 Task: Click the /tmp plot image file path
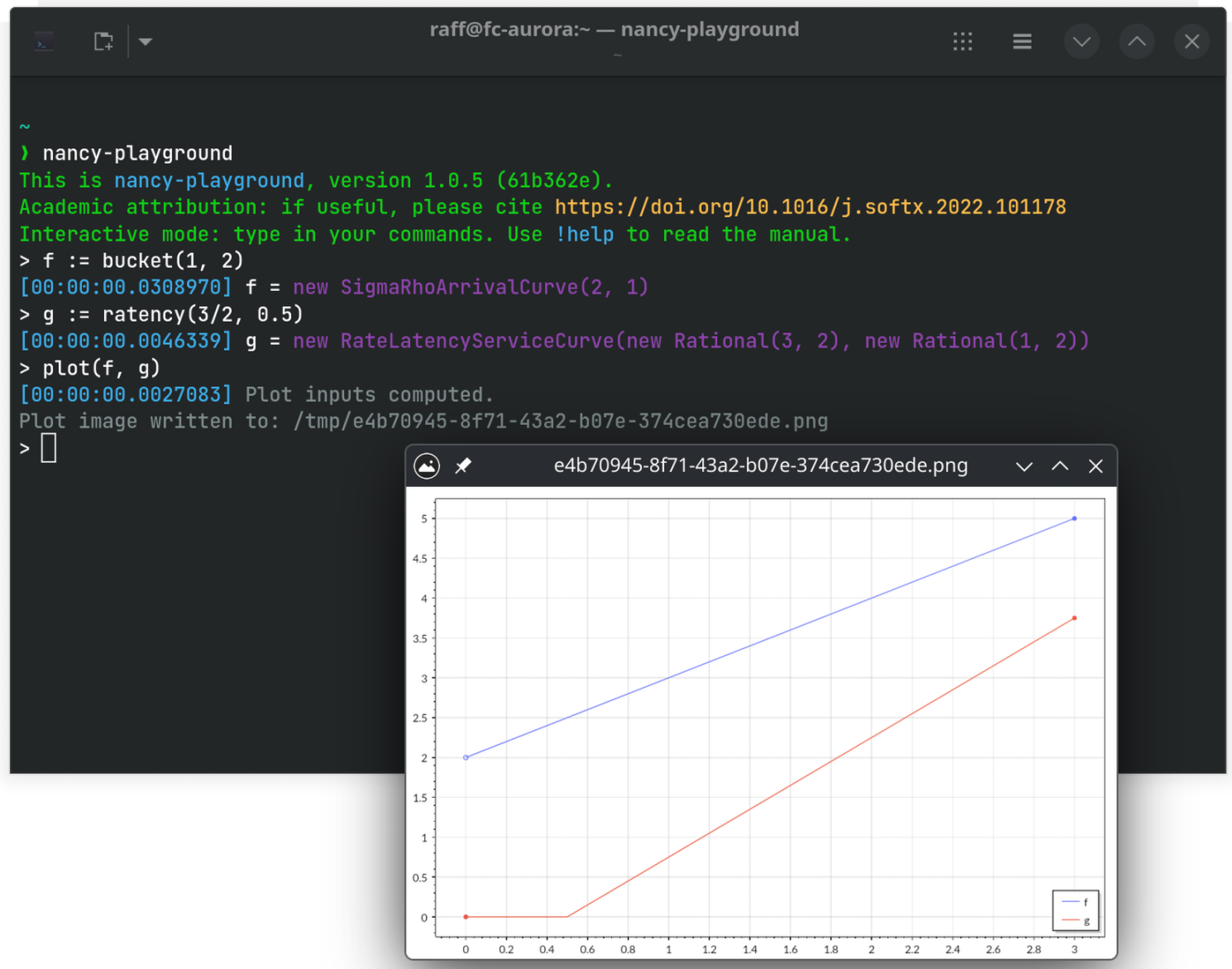coord(561,421)
